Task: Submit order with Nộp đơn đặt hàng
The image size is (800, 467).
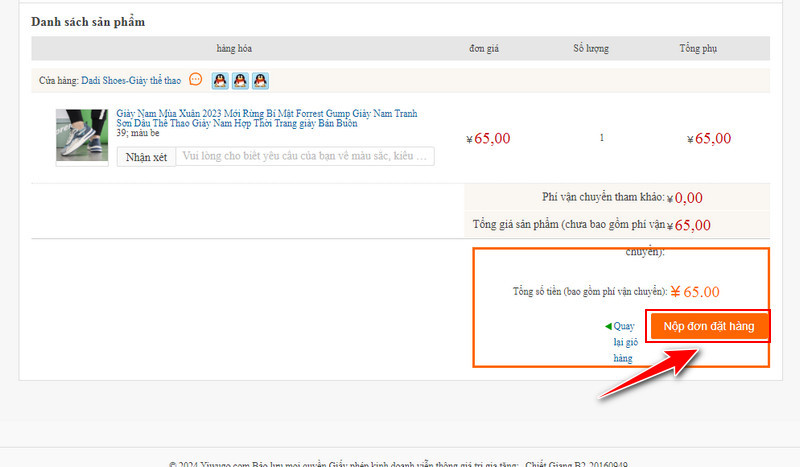Action: (x=708, y=326)
